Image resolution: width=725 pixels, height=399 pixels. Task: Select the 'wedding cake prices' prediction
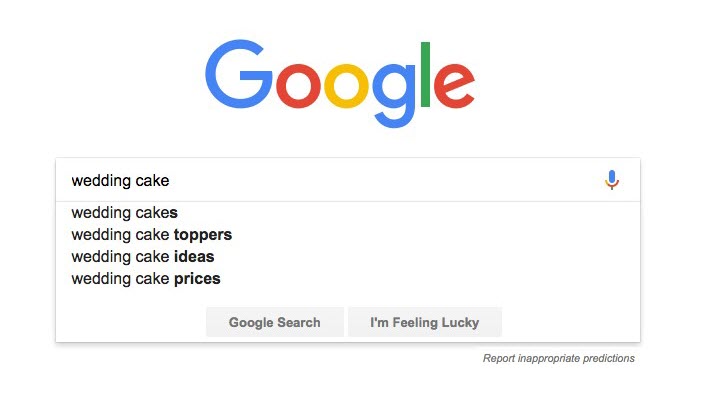[348, 279]
